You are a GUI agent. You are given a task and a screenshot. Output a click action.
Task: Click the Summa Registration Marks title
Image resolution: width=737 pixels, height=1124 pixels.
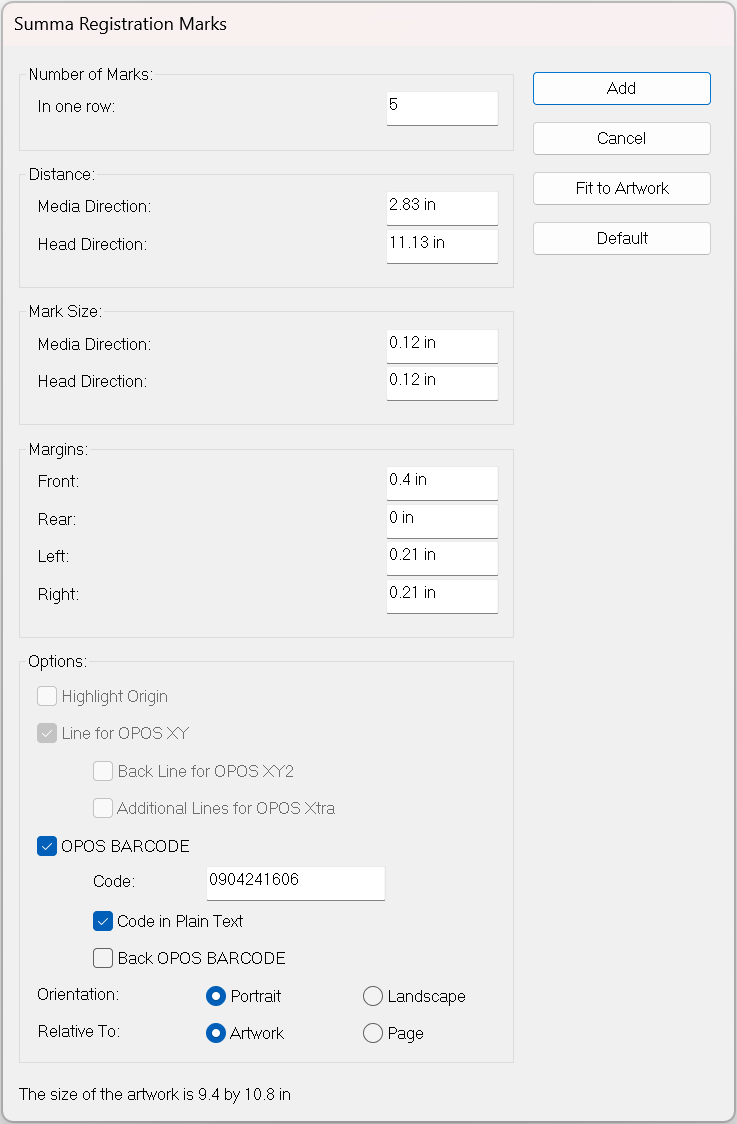(x=120, y=24)
